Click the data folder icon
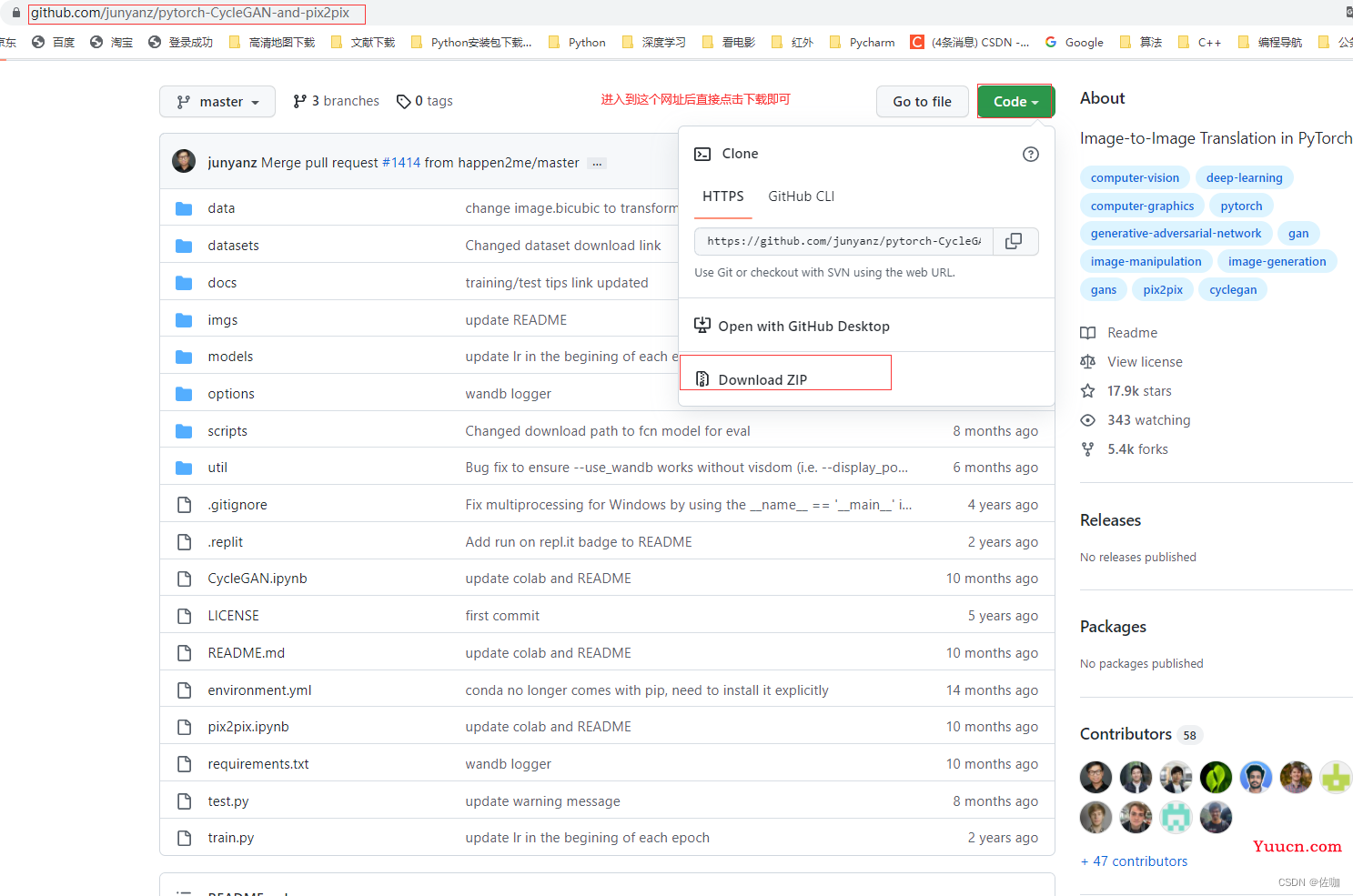 point(184,208)
